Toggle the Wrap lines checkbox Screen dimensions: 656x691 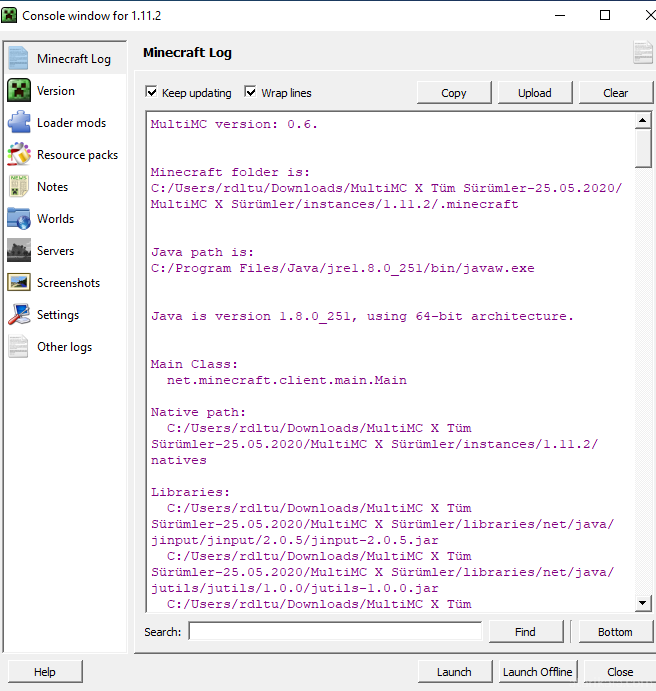[x=250, y=92]
